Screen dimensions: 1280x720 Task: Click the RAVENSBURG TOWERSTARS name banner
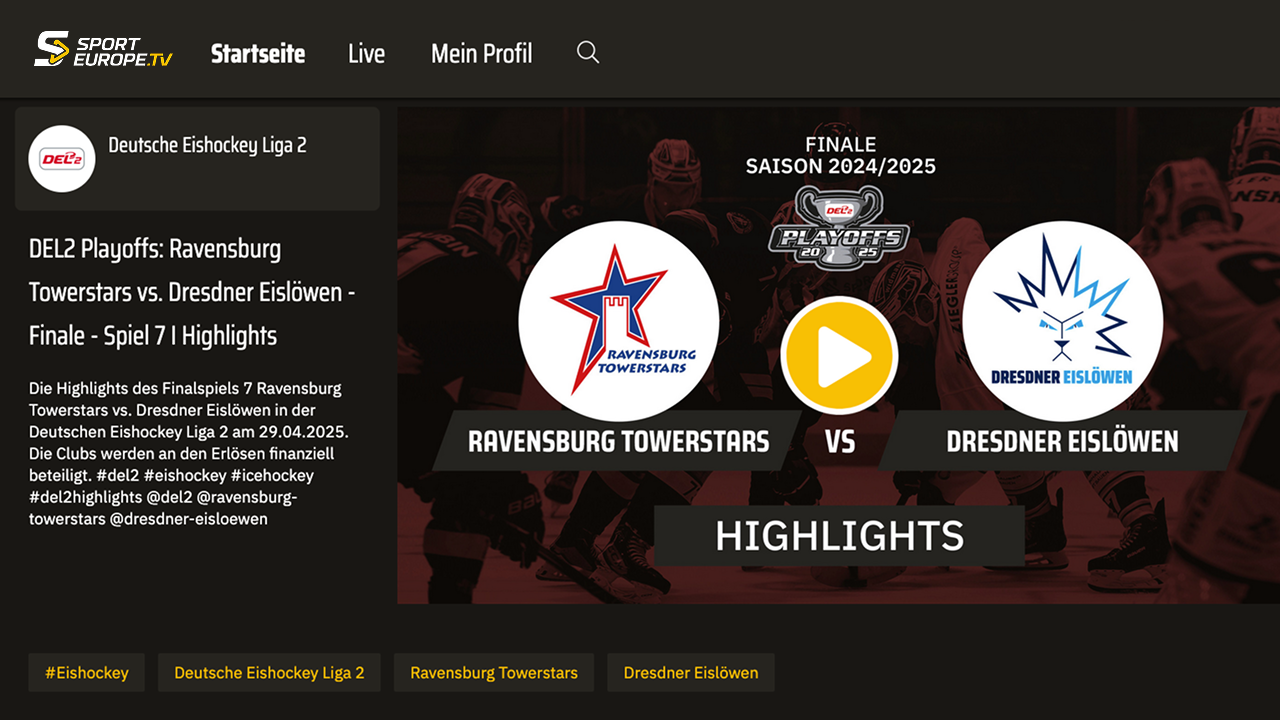click(618, 441)
